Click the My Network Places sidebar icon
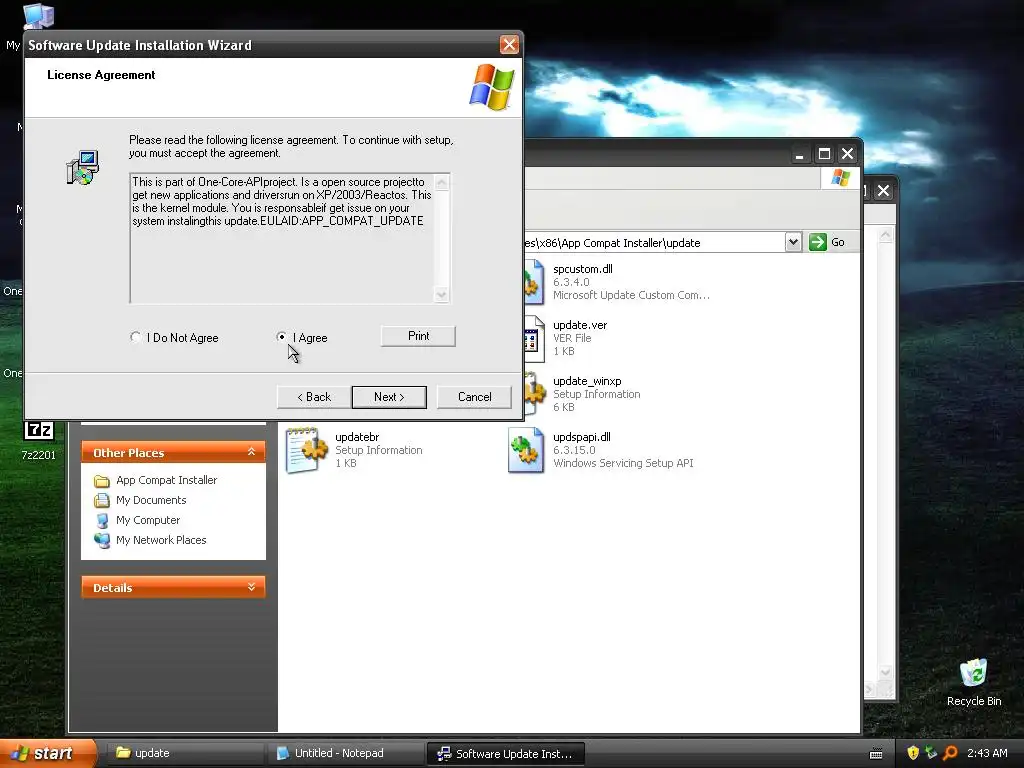1024x768 pixels. pyautogui.click(x=102, y=540)
